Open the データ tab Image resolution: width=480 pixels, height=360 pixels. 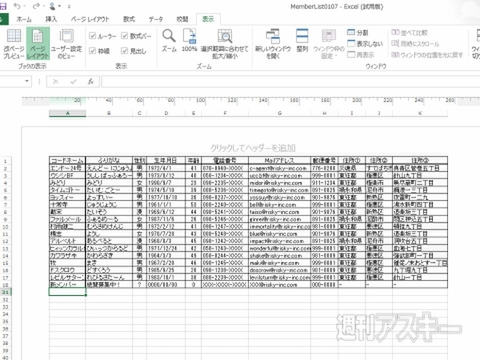156,19
